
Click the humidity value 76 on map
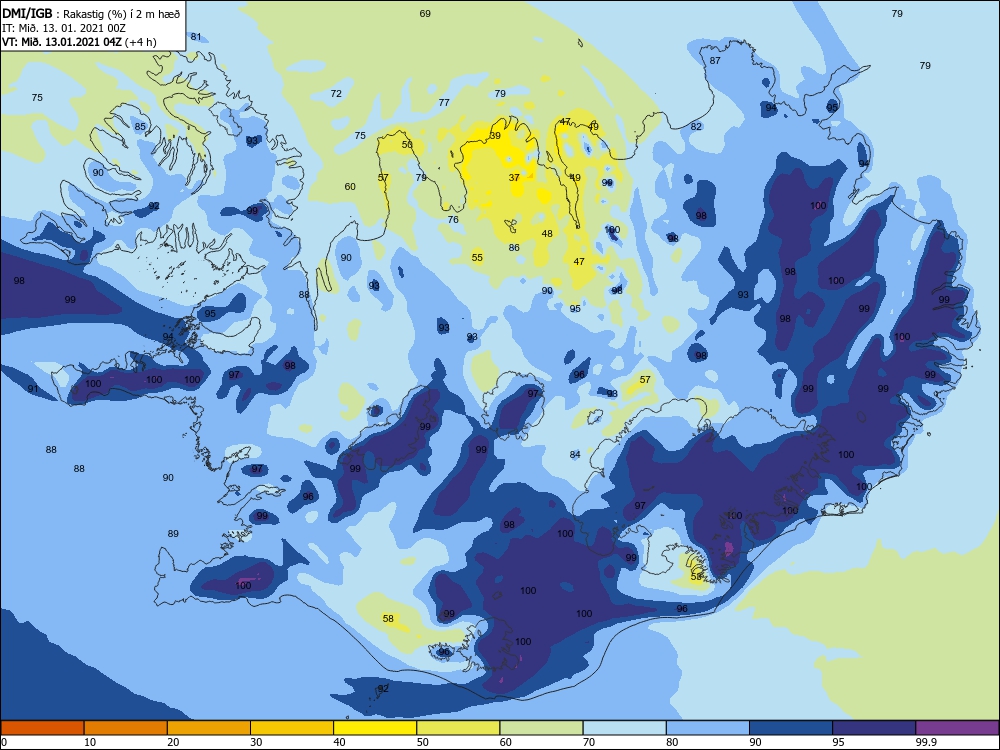pos(453,219)
